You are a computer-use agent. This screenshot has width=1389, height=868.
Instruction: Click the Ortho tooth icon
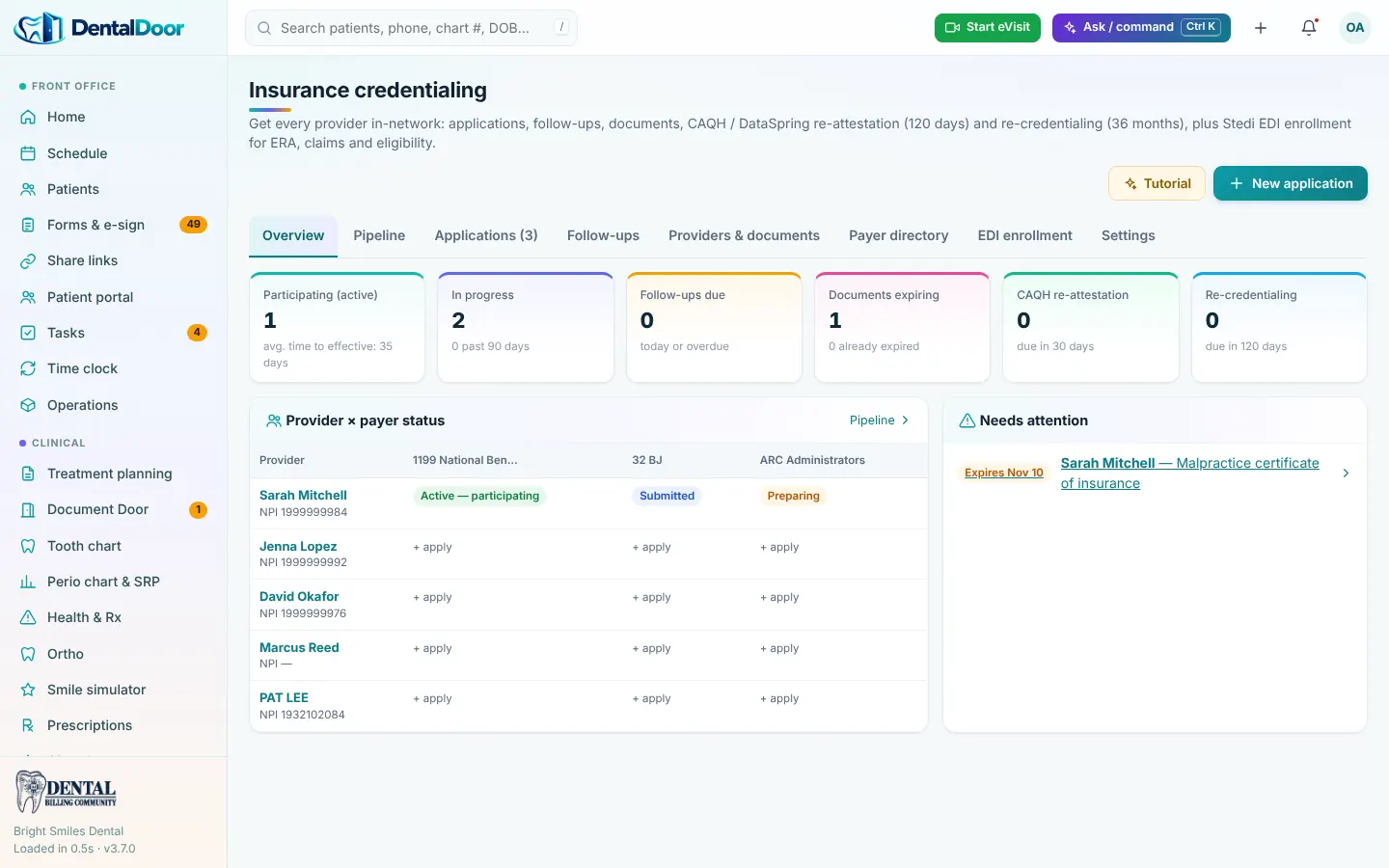click(28, 654)
